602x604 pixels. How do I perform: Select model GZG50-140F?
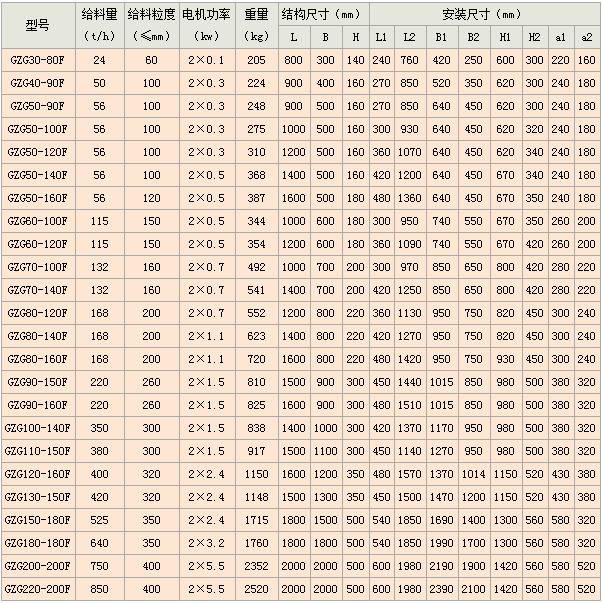(38, 175)
